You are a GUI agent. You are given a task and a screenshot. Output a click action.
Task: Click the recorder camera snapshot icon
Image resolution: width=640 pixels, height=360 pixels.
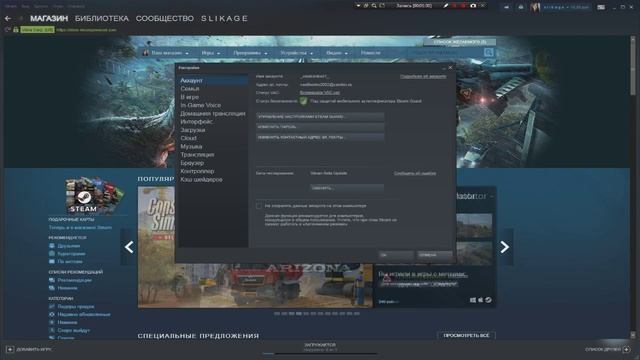click(473, 6)
